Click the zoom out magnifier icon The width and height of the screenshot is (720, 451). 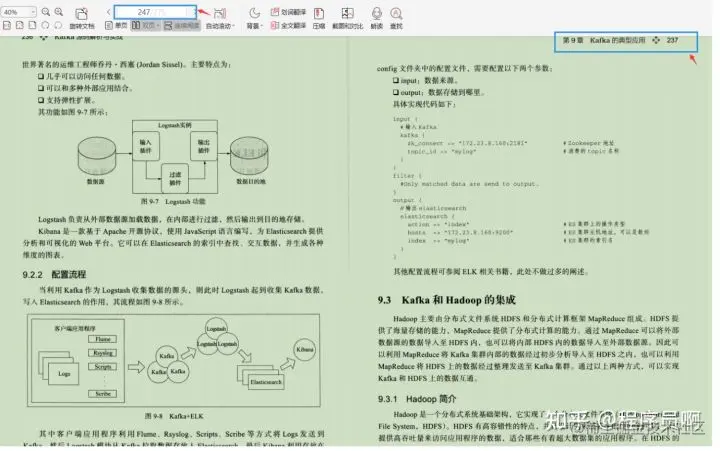(45, 12)
